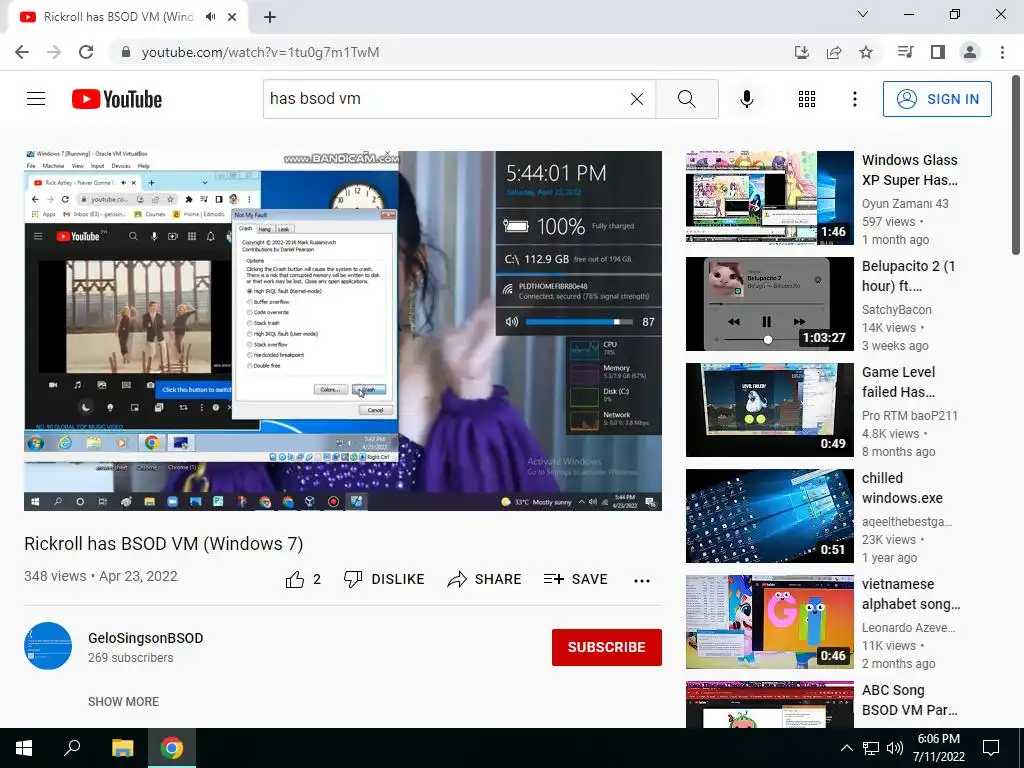Open tab search chevron
Screen dimensions: 1024x768
(x=863, y=14)
